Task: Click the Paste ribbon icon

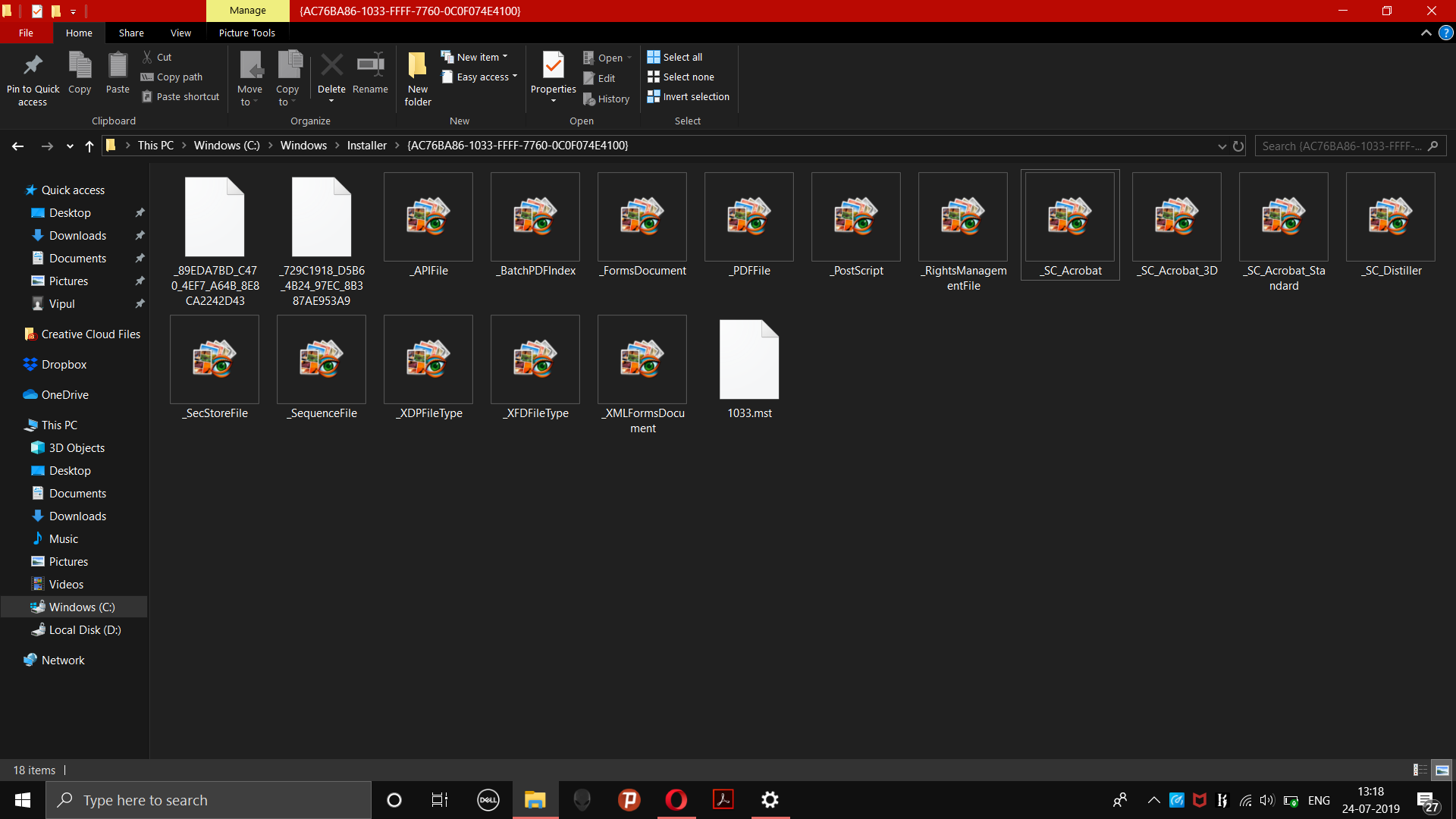Action: point(118,65)
